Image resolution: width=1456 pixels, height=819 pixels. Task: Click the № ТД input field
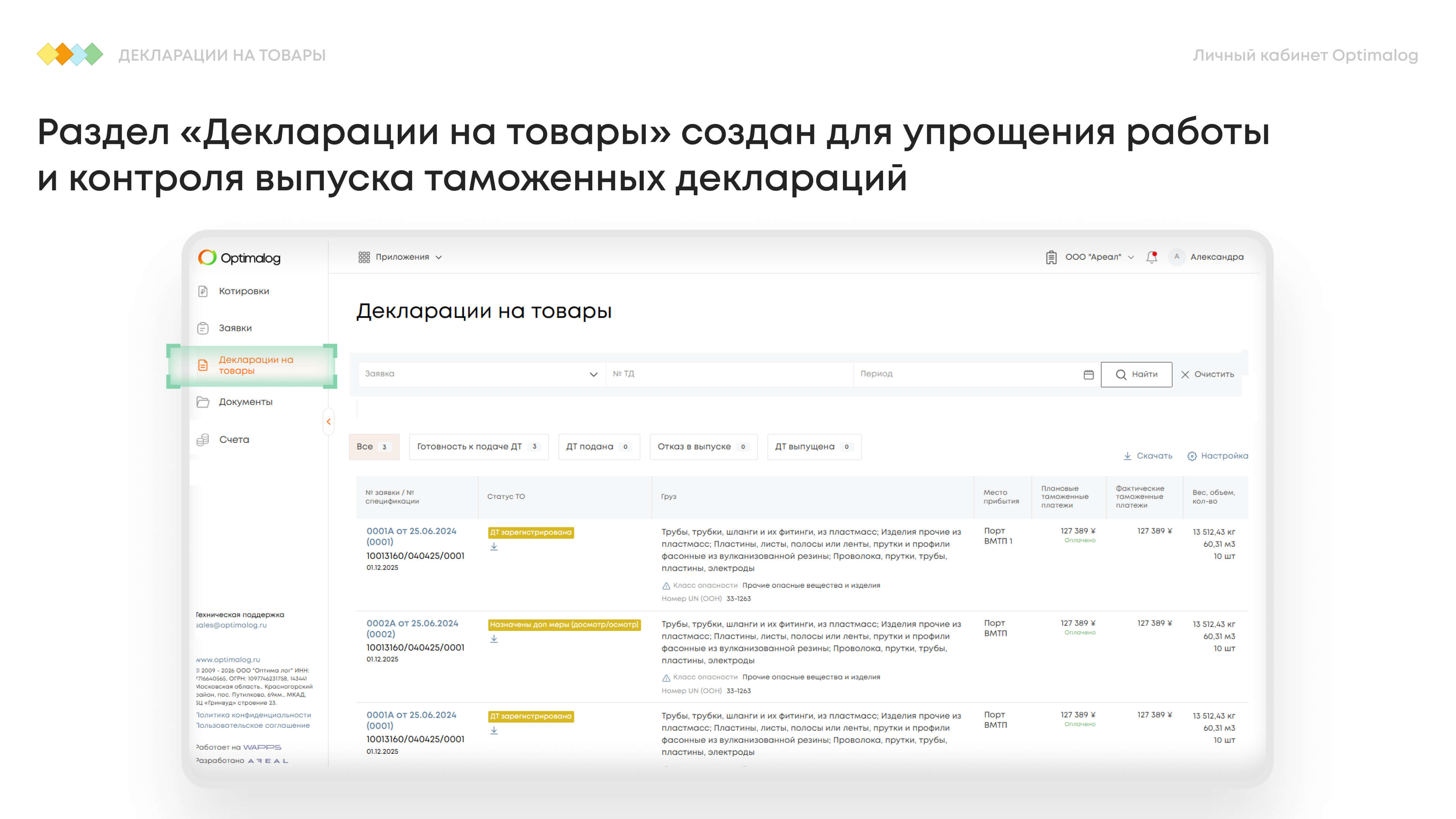click(x=728, y=373)
